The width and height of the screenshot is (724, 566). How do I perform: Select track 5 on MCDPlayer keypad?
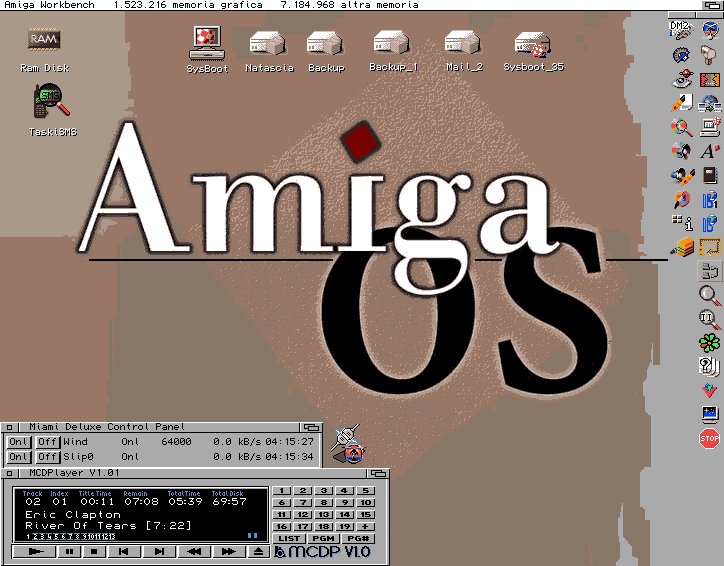tap(365, 490)
